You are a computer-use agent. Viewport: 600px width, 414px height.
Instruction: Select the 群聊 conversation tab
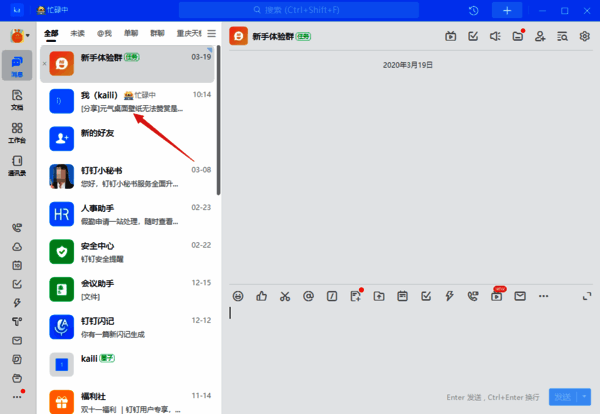tap(157, 34)
